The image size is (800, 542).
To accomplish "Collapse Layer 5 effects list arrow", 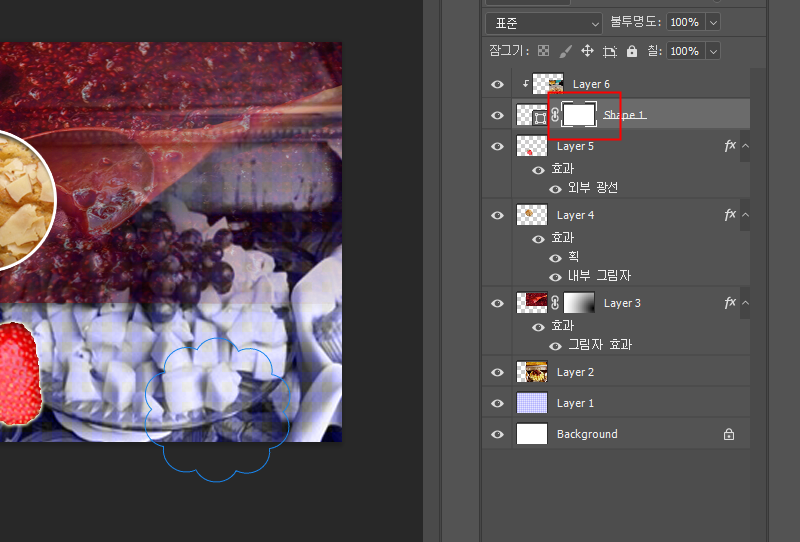I will [x=745, y=145].
